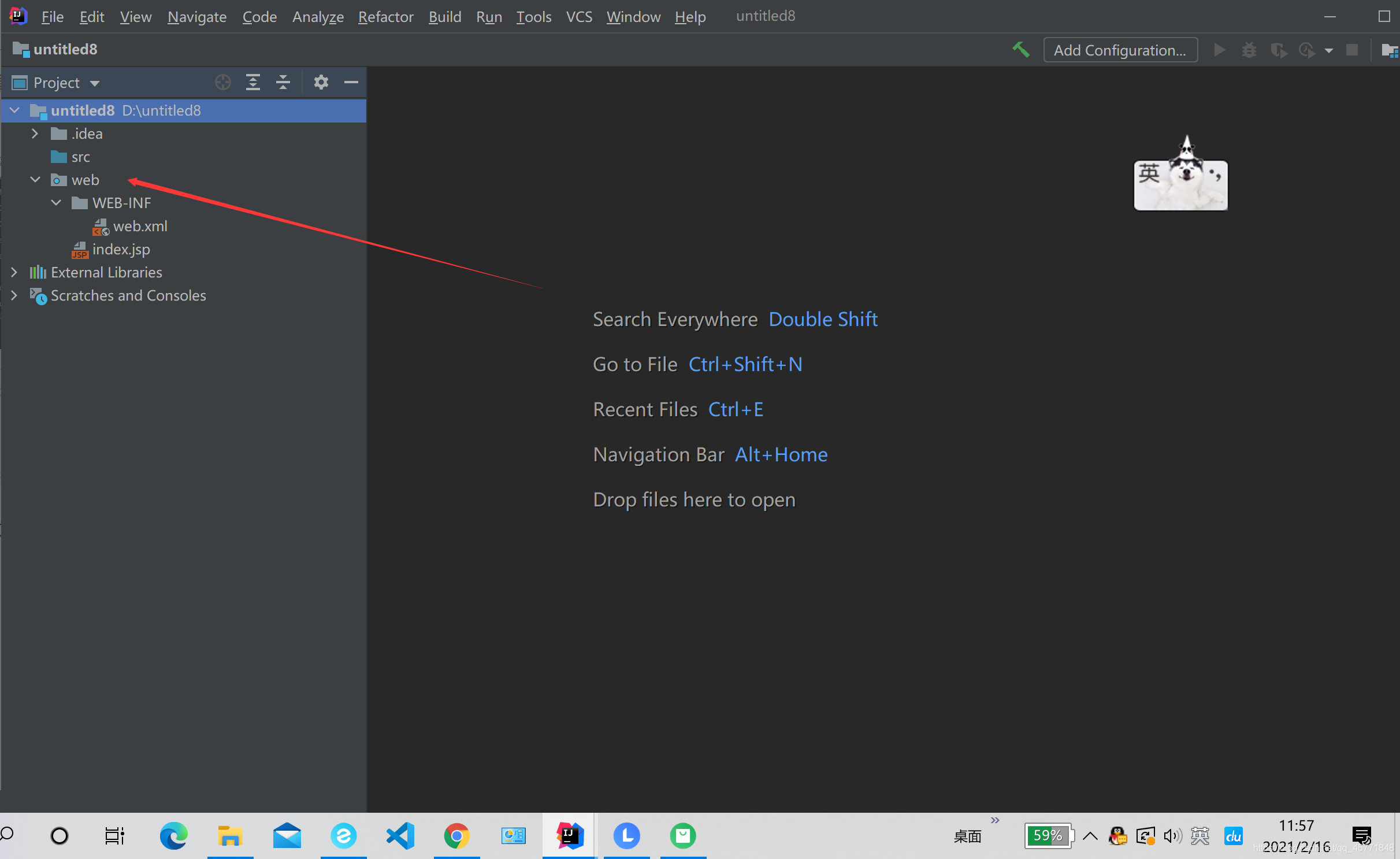Expand External Libraries node
This screenshot has height=859, width=1400.
14,272
